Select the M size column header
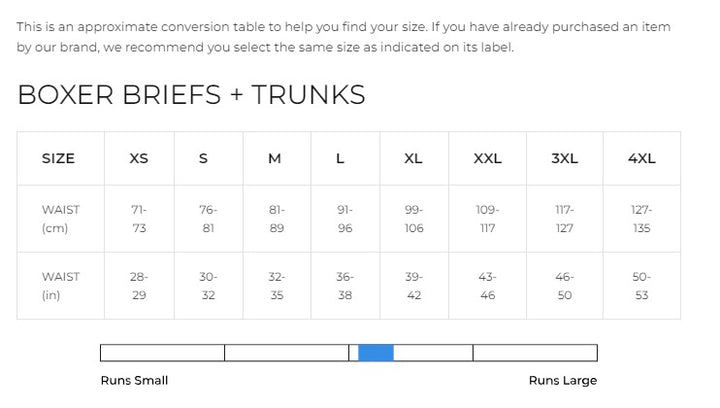Viewport: 720px width, 408px height. [x=275, y=158]
